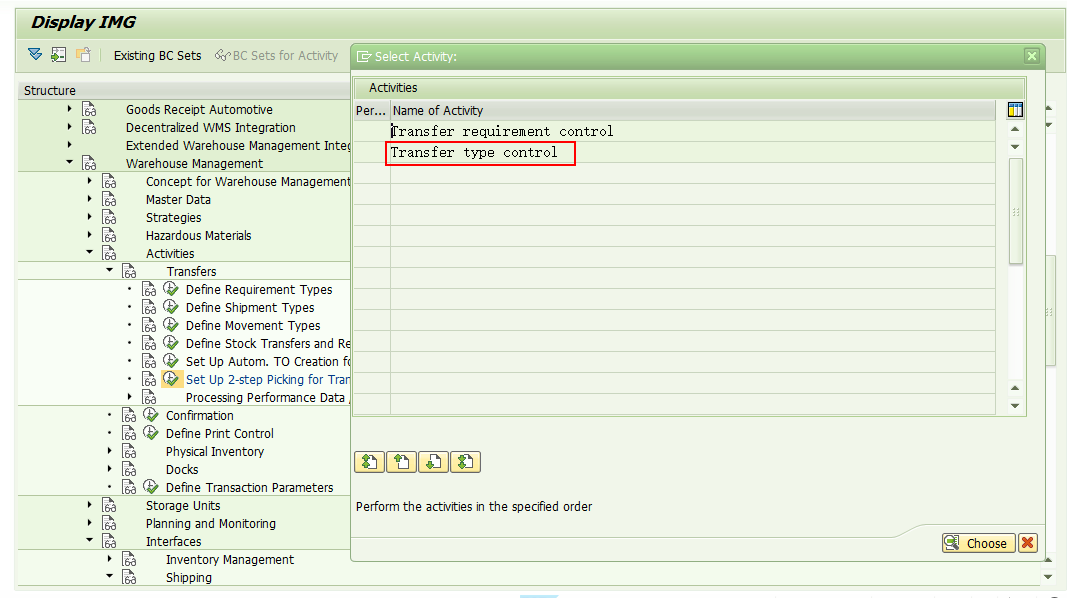The image size is (1067, 598).
Task: Select Define Movement Types tree entry
Action: pos(253,326)
